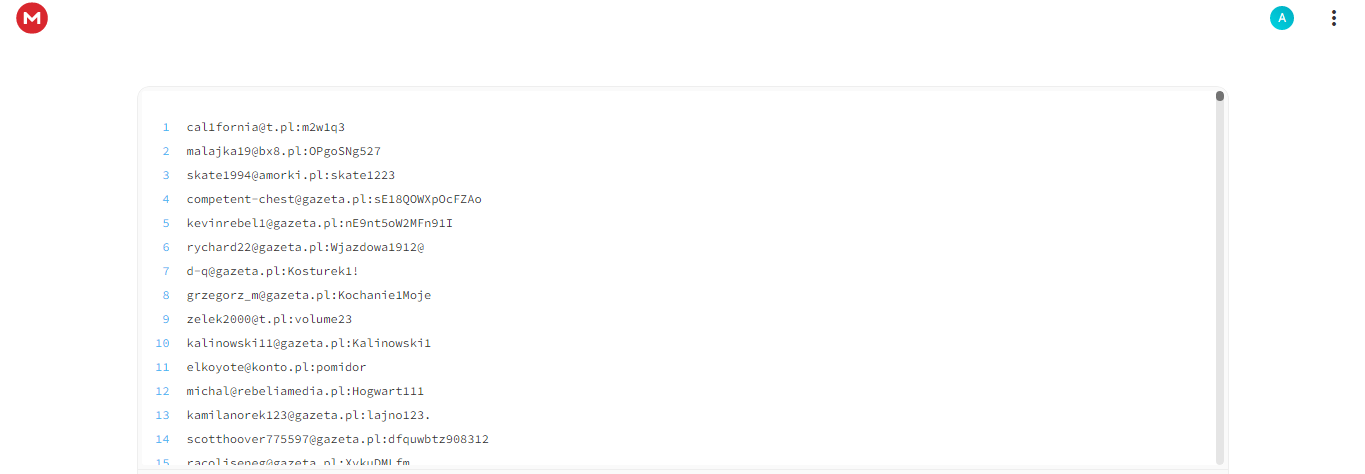Image resolution: width=1365 pixels, height=474 pixels.
Task: Select line number 2 in gutter
Action: (166, 151)
